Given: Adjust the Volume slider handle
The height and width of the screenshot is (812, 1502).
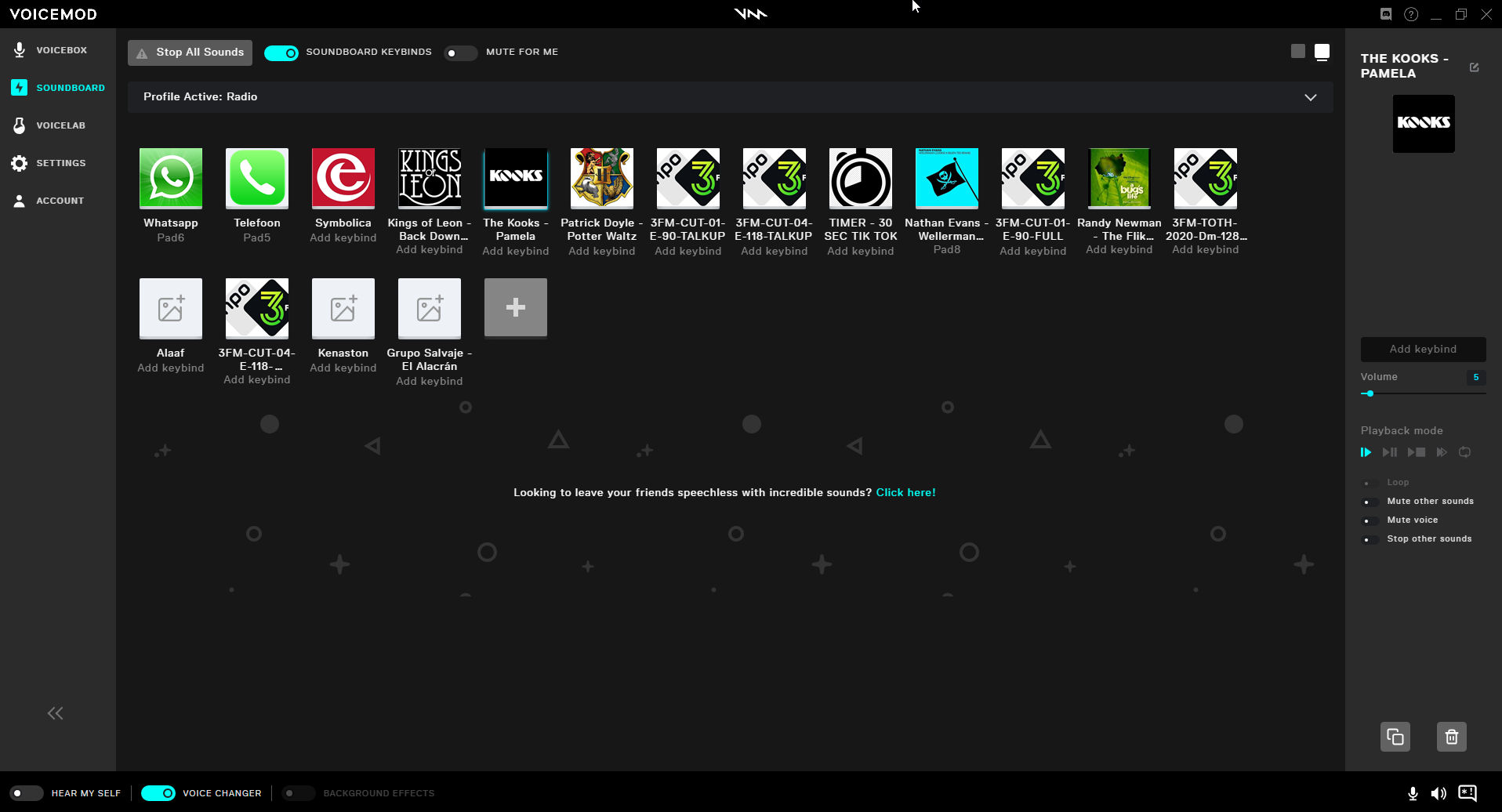Looking at the screenshot, I should tap(1370, 393).
